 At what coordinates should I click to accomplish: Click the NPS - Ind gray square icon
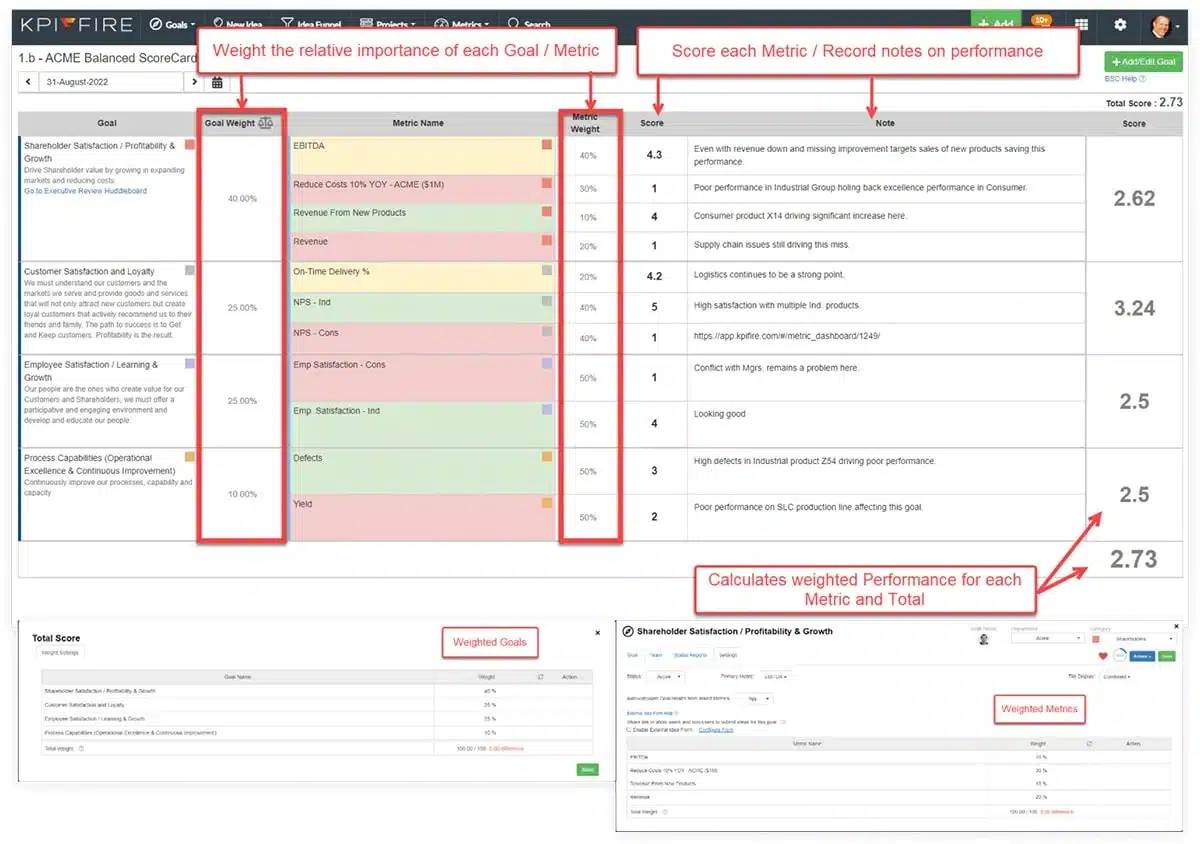(547, 301)
